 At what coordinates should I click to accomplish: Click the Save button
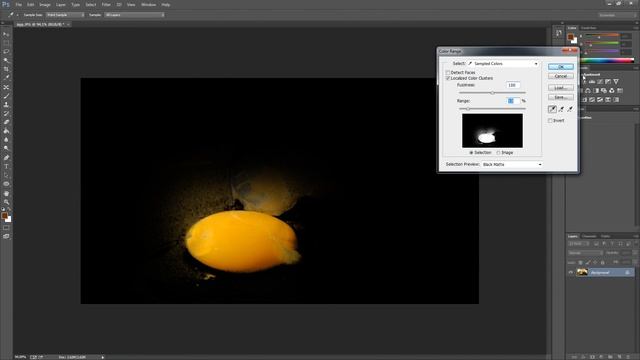[x=561, y=97]
